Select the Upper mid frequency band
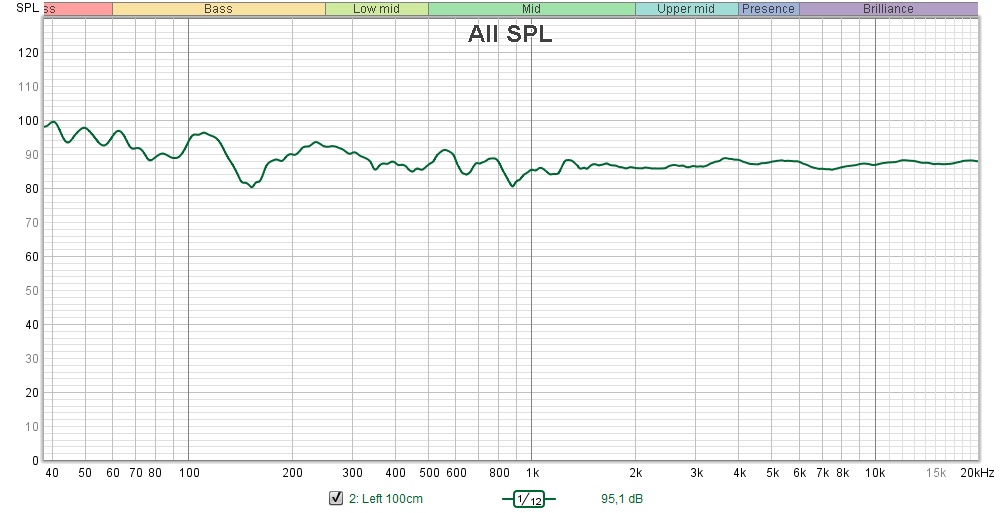 point(686,9)
